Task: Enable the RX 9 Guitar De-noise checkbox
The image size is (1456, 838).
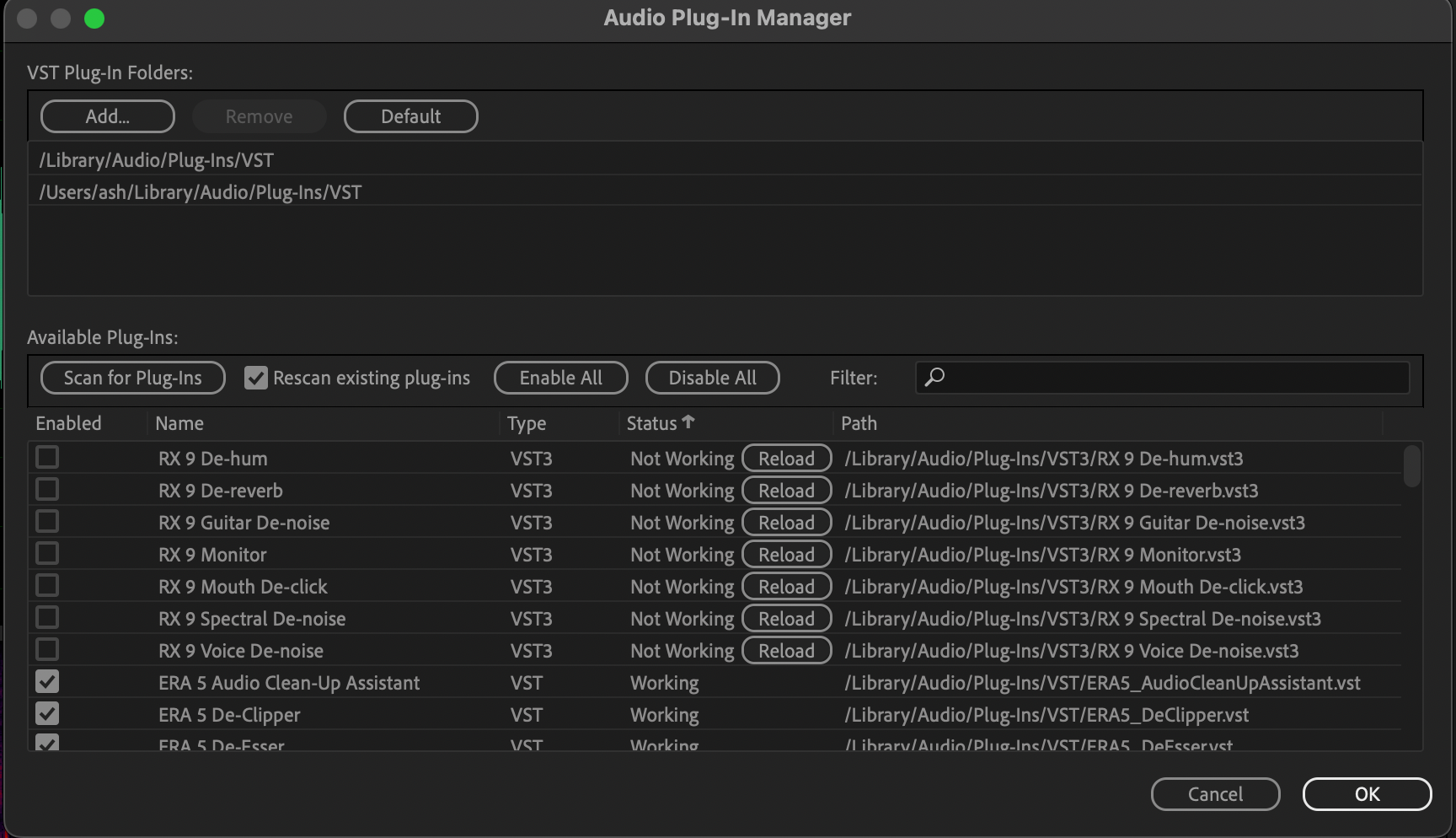Action: 47,521
